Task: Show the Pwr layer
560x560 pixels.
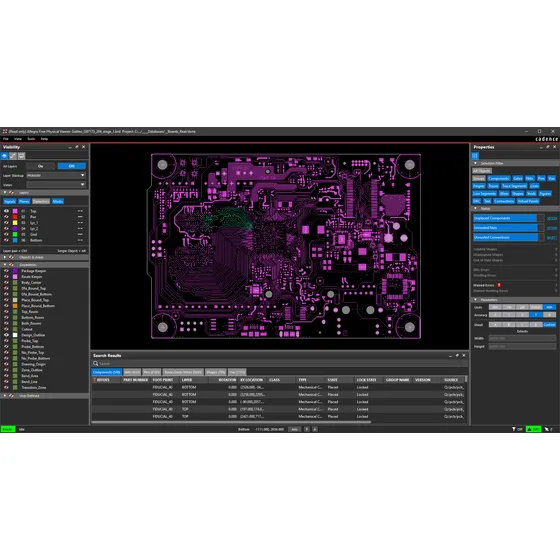Action: tap(6, 217)
